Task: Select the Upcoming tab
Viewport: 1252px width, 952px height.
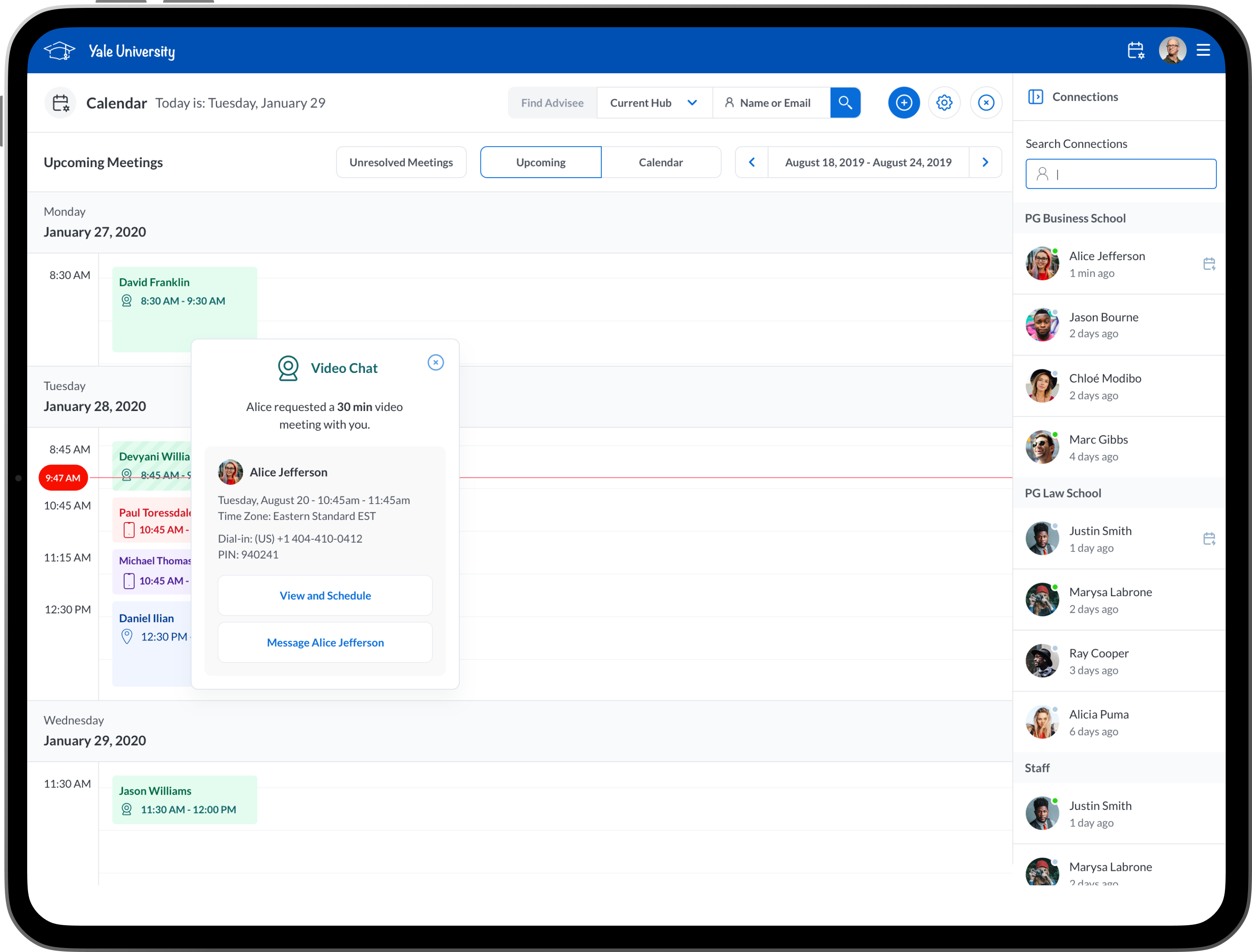Action: [x=540, y=163]
